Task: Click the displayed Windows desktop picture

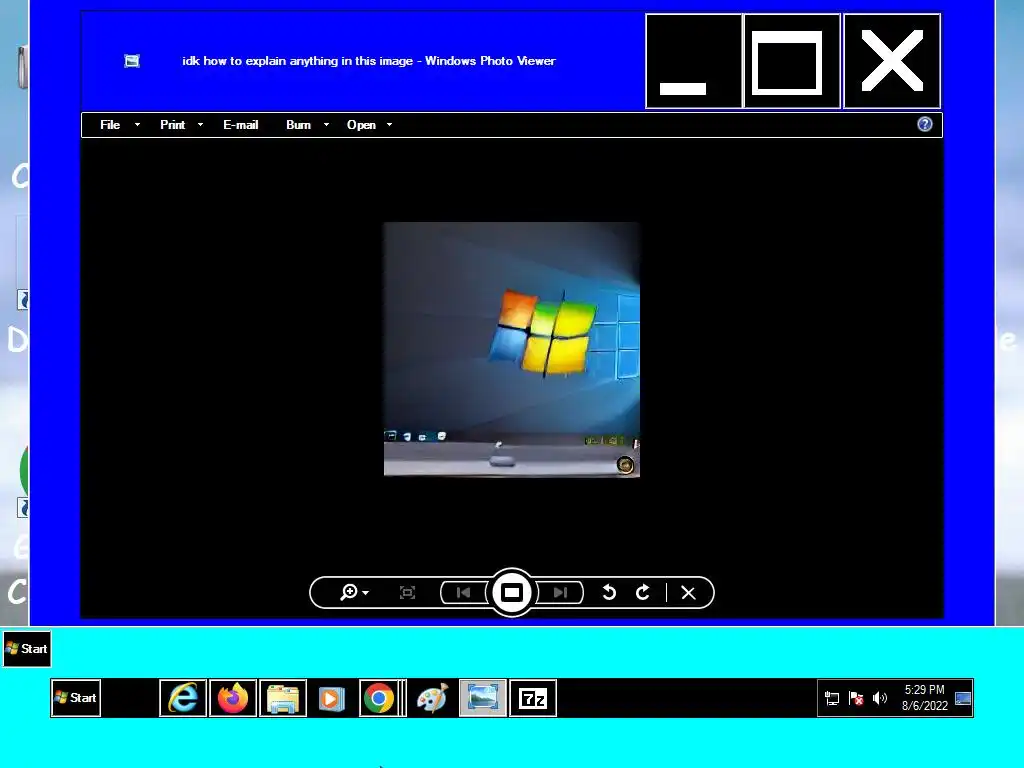Action: tap(512, 349)
